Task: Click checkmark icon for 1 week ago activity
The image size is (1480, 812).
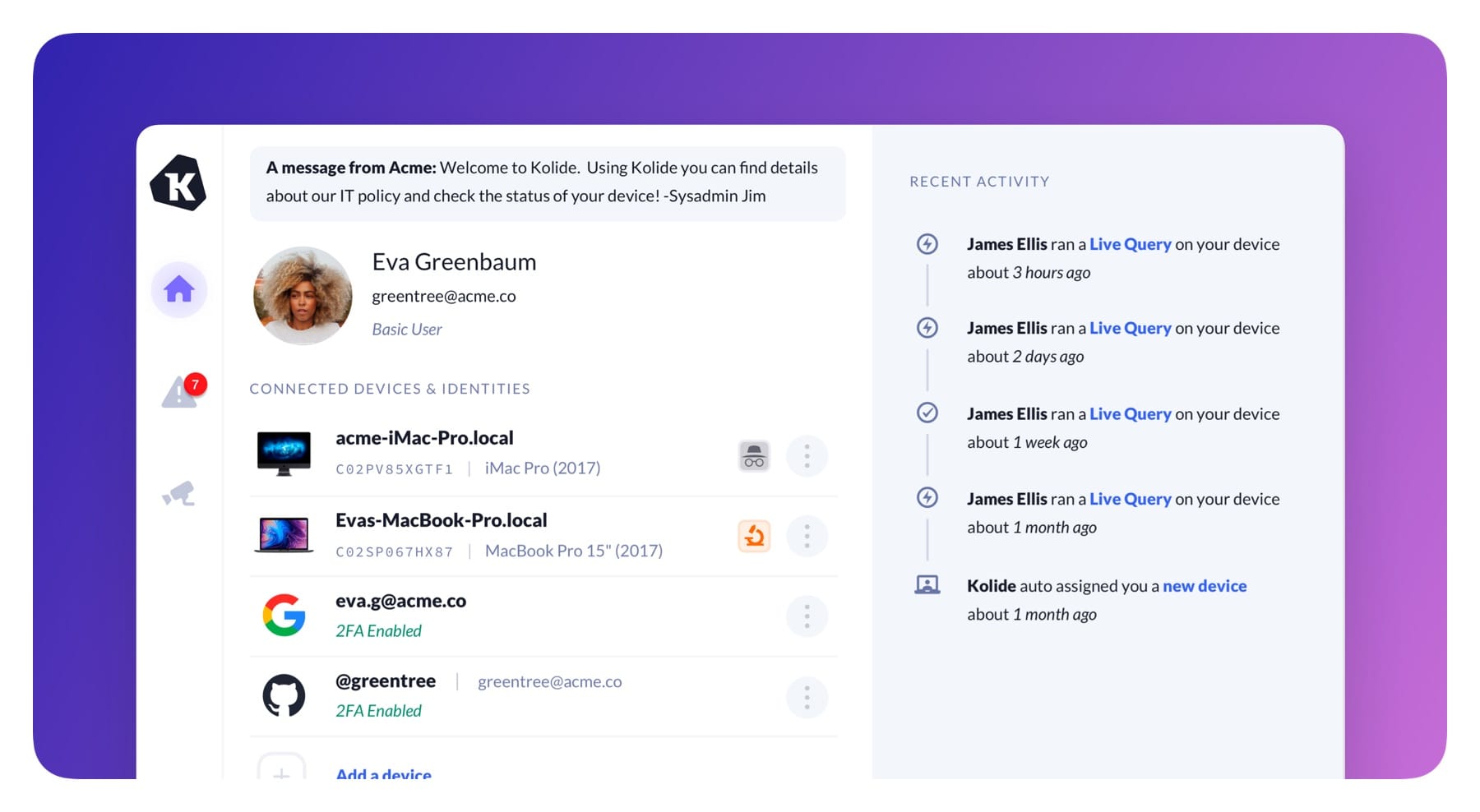Action: [927, 413]
